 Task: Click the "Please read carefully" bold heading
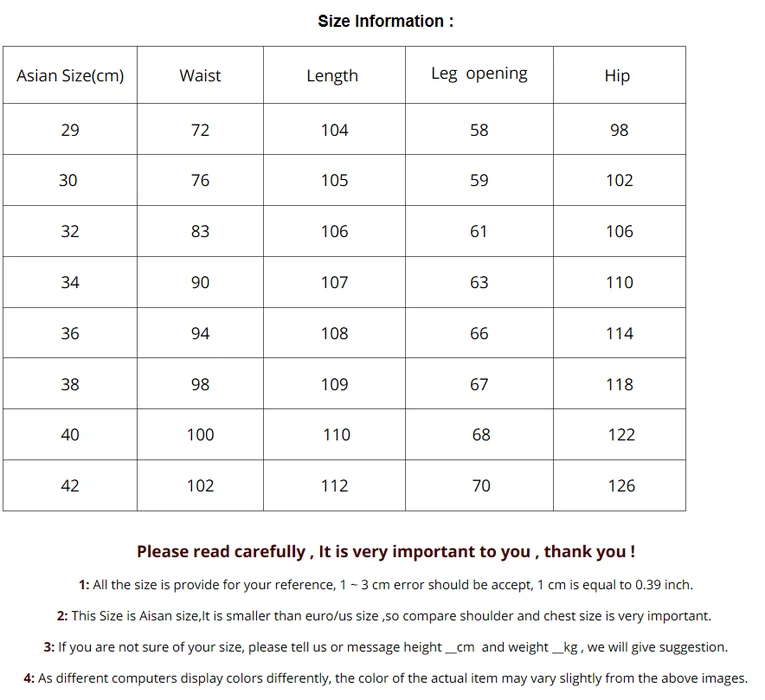[x=385, y=552]
